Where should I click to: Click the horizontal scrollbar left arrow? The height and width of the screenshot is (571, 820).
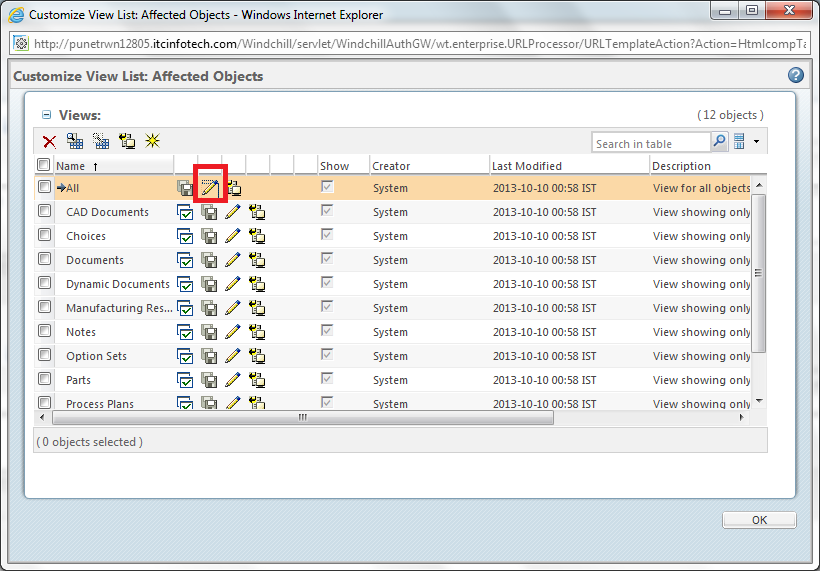42,417
